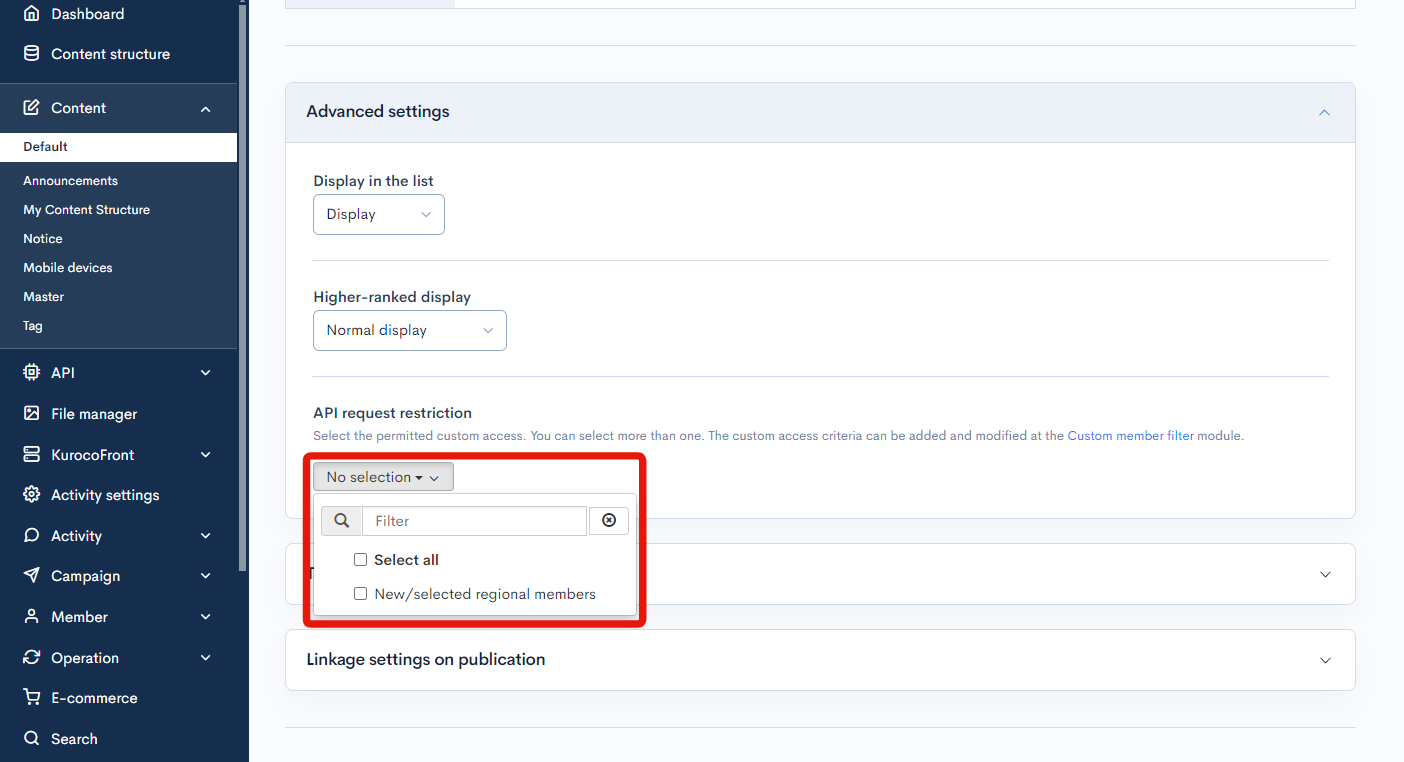Screen dimensions: 1404x762
Task: Click the Search magnifier icon in the sidebar
Action: point(32,738)
